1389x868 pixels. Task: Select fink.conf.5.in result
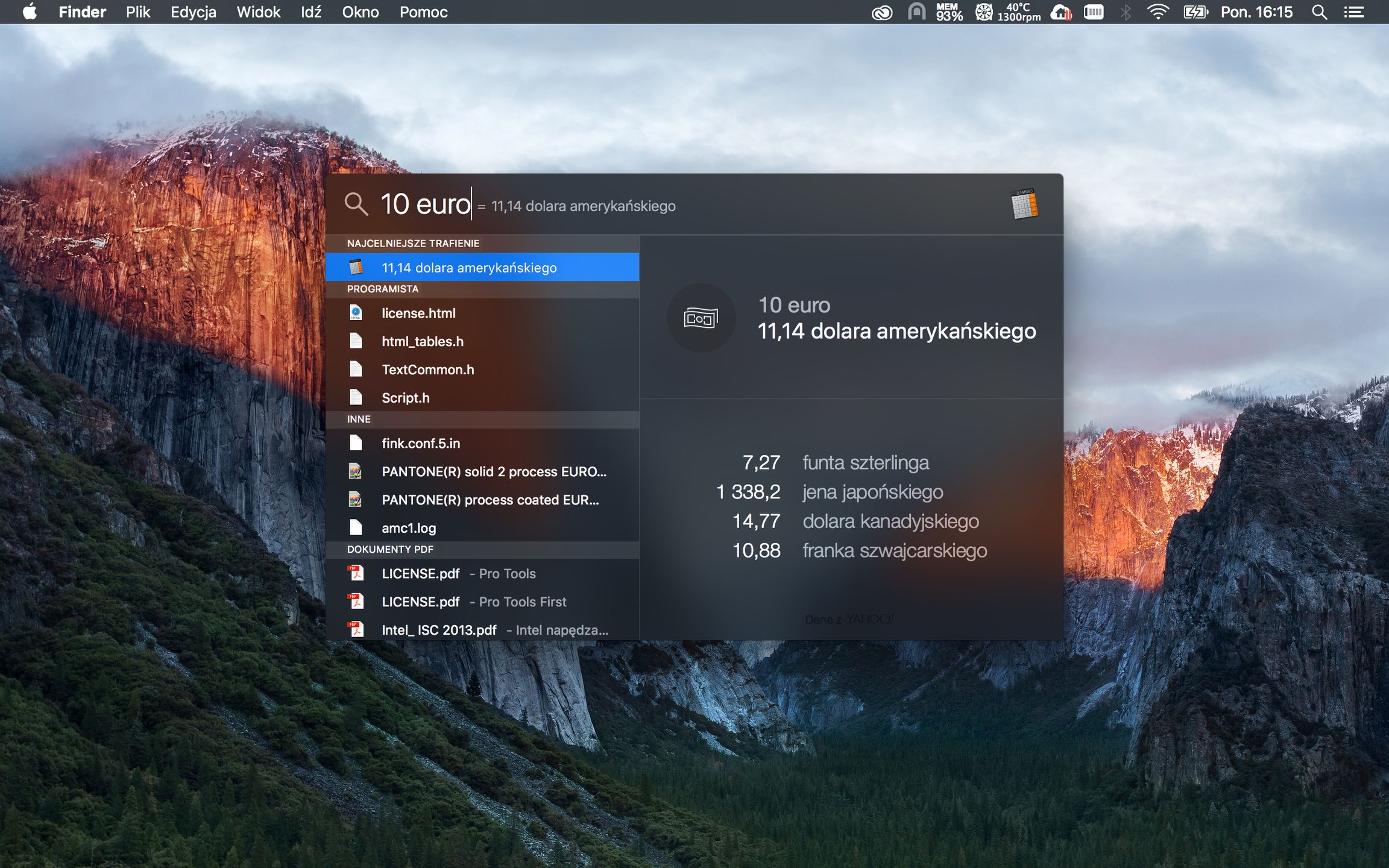(420, 443)
